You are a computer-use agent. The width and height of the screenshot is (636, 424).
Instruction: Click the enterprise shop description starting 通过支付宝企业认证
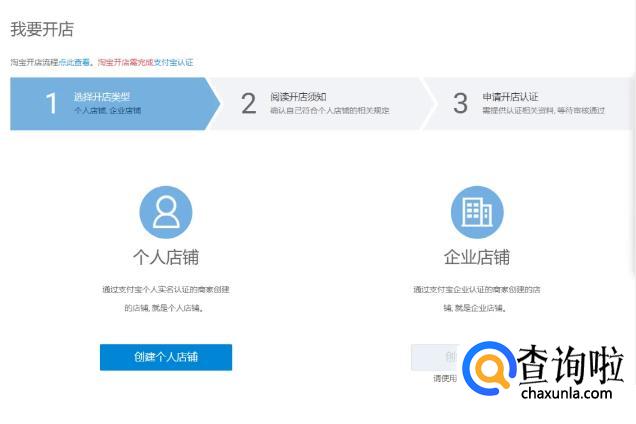pyautogui.click(x=477, y=299)
